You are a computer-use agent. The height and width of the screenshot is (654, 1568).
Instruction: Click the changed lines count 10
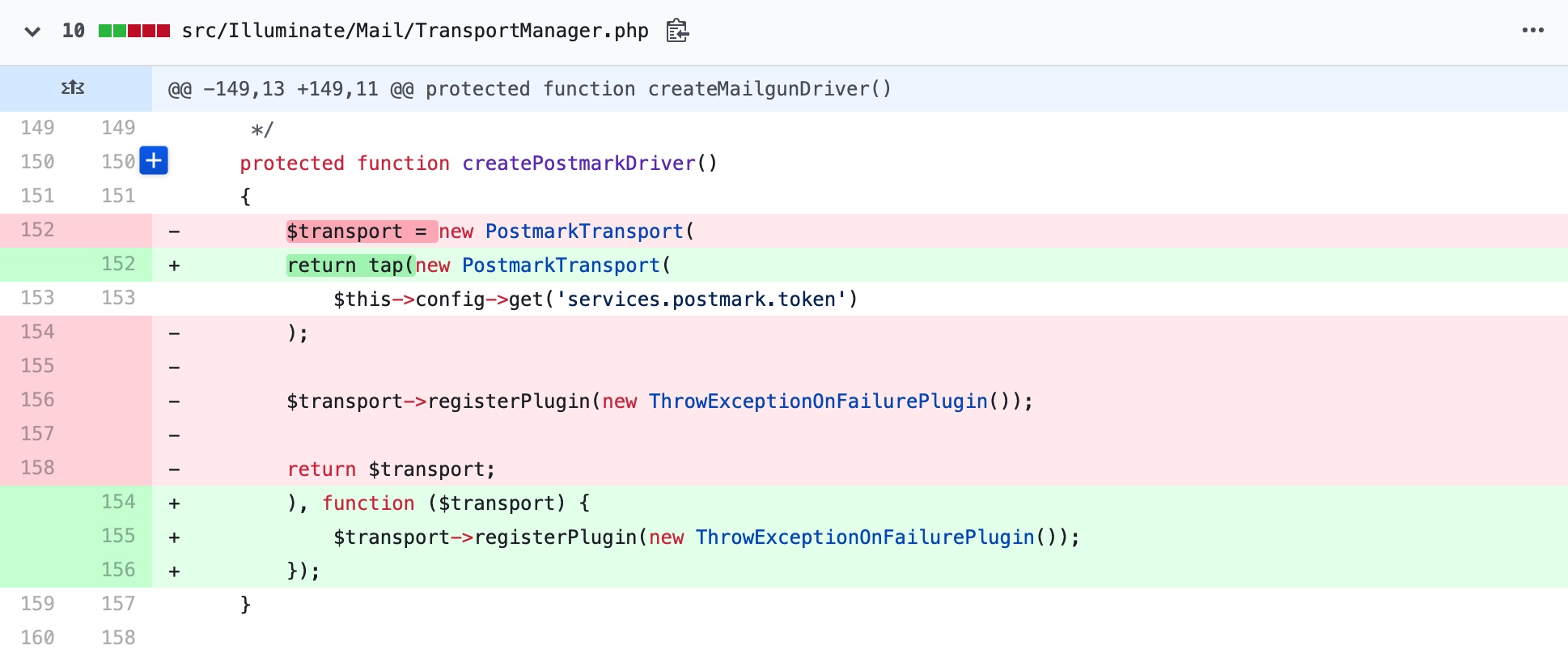[x=73, y=31]
